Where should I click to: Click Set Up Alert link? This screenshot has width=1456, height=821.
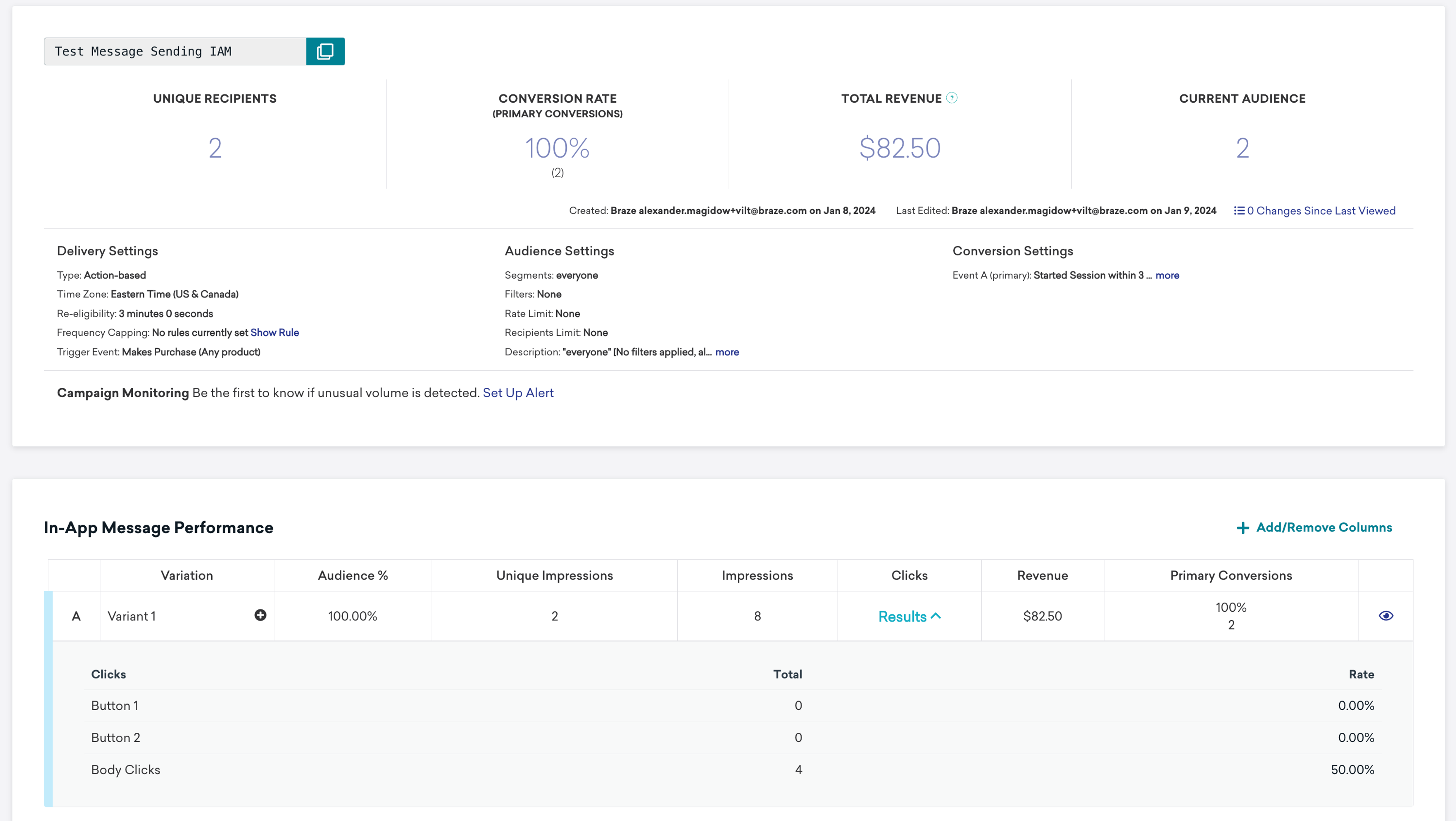tap(518, 393)
